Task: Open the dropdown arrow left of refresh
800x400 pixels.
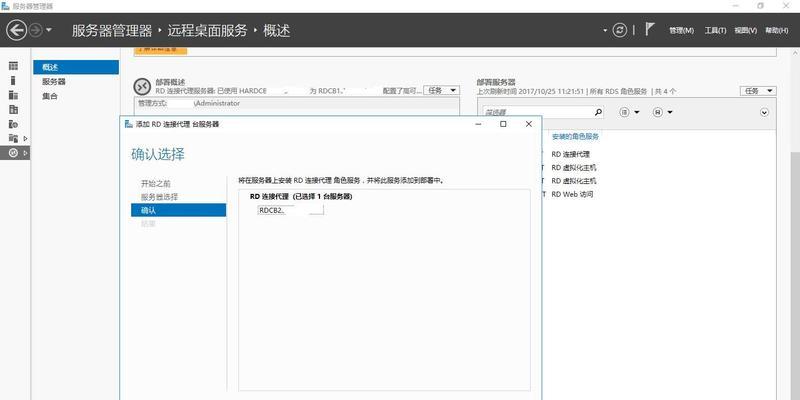Action: point(605,30)
